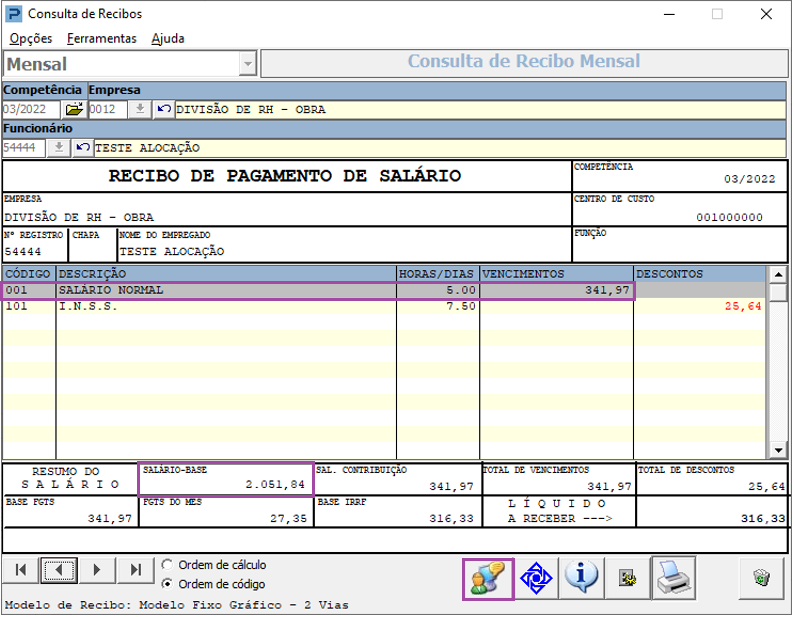Click the Competência field 03/2022
Image resolution: width=794 pixels, height=617 pixels.
(31, 109)
